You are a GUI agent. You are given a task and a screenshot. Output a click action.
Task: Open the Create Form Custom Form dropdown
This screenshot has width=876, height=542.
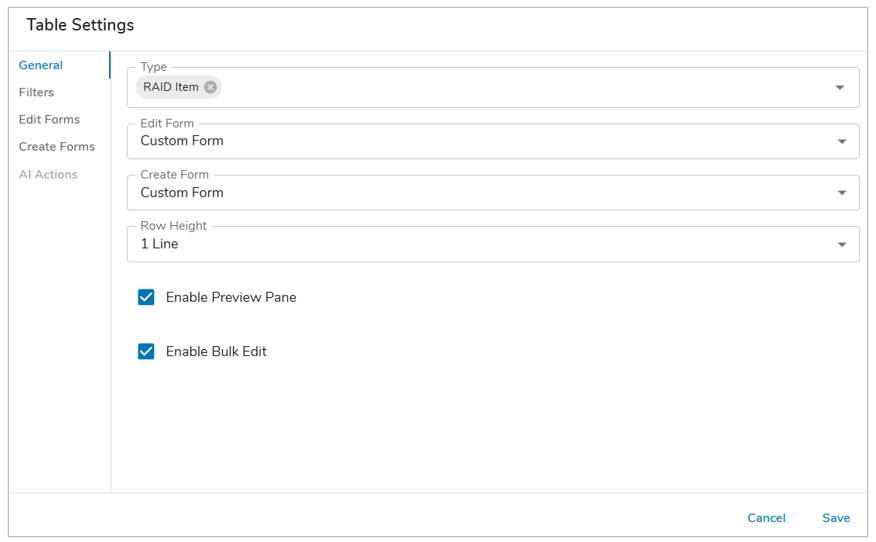[x=493, y=193]
